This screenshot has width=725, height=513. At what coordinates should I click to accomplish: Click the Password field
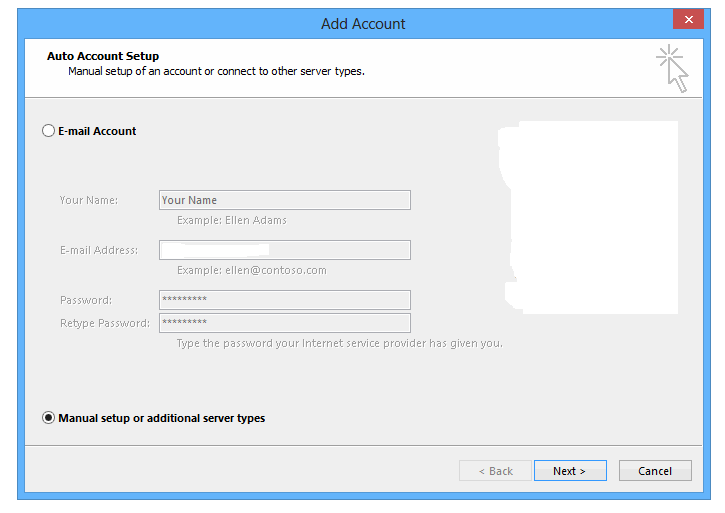pos(285,300)
